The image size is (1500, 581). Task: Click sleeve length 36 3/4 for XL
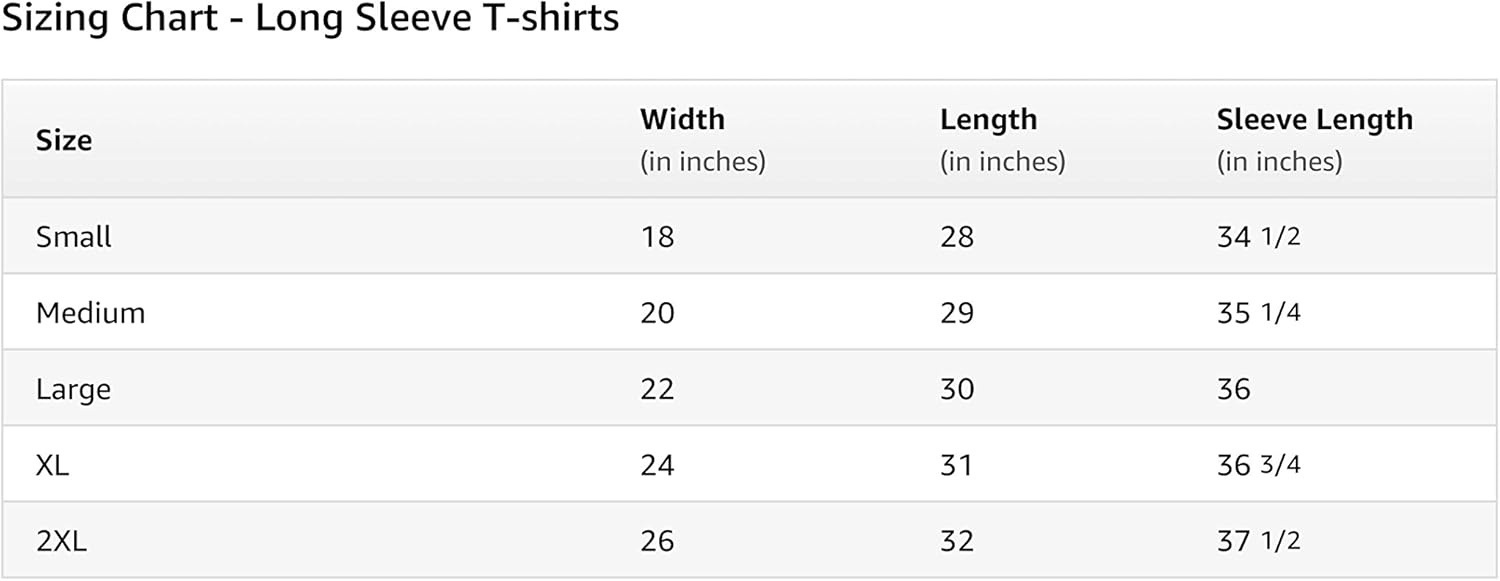click(1258, 465)
